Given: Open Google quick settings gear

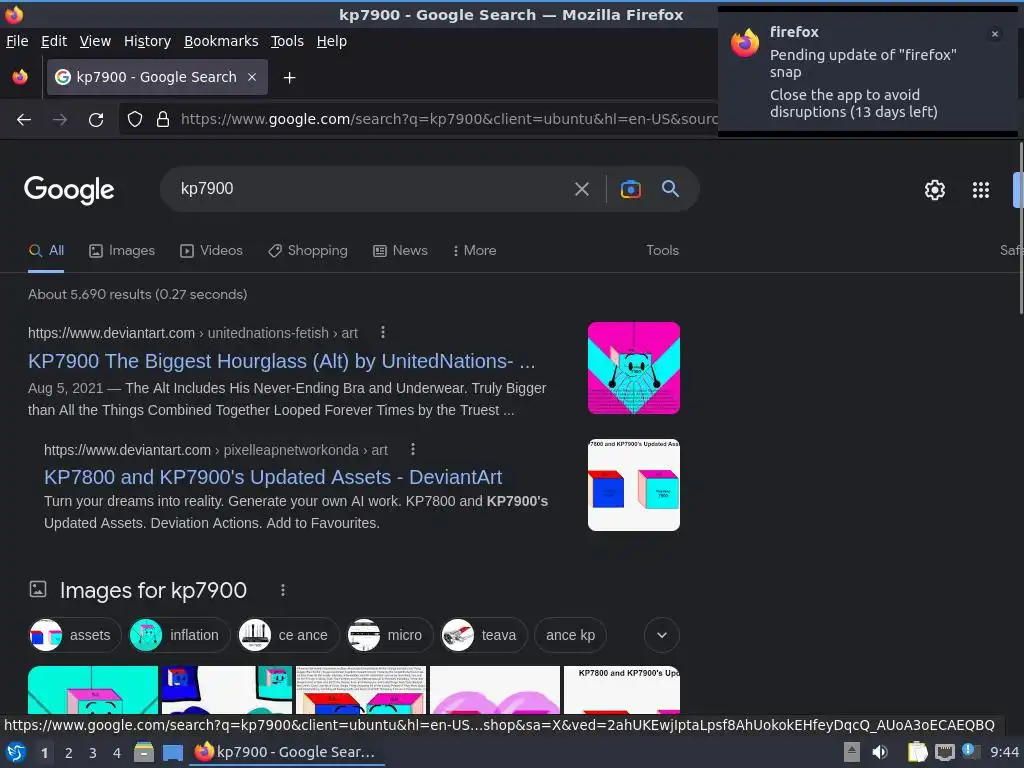Looking at the screenshot, I should (x=935, y=190).
